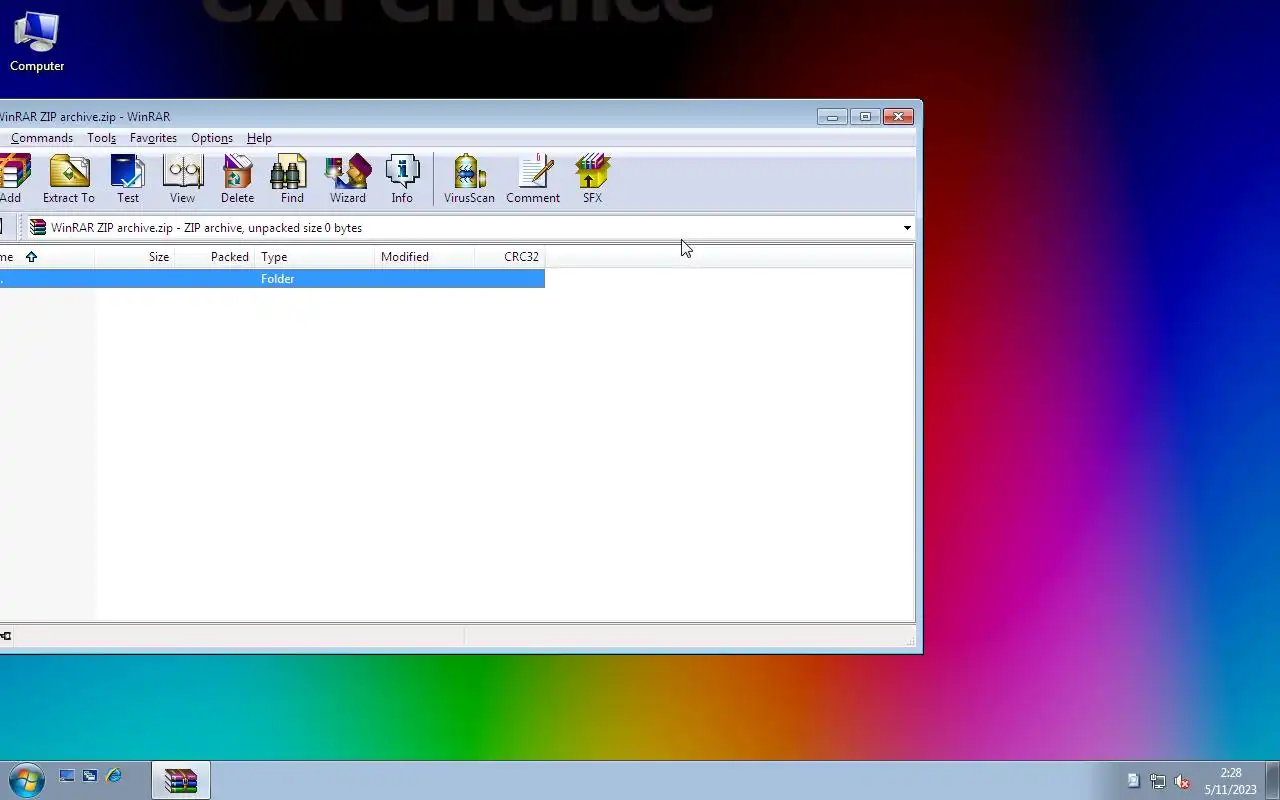Open the Favorites menu
Screen dimensions: 1280x800
153,138
